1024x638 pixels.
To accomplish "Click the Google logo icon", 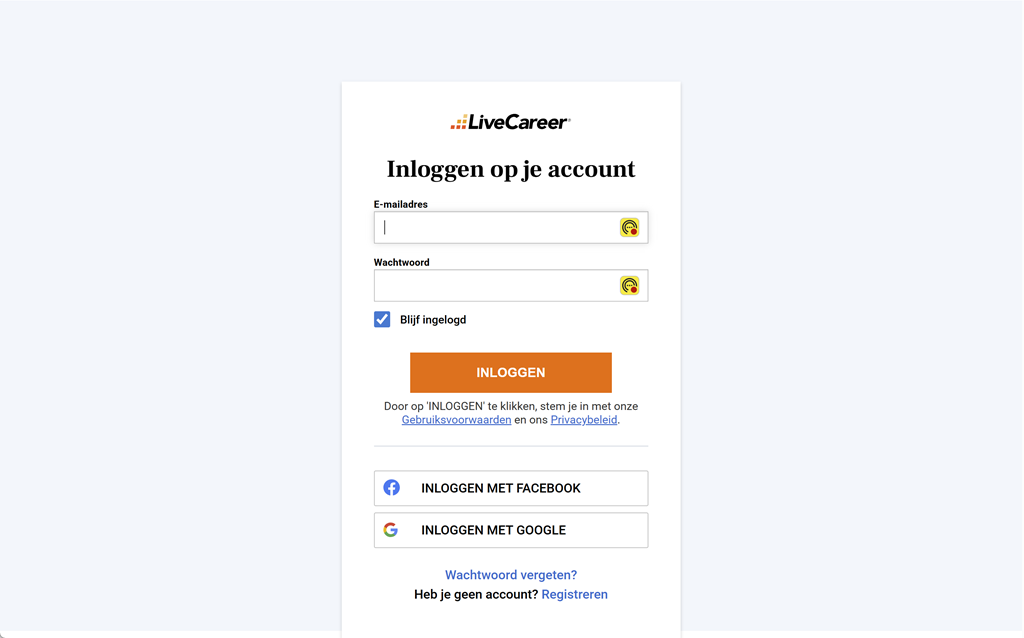I will pyautogui.click(x=391, y=530).
